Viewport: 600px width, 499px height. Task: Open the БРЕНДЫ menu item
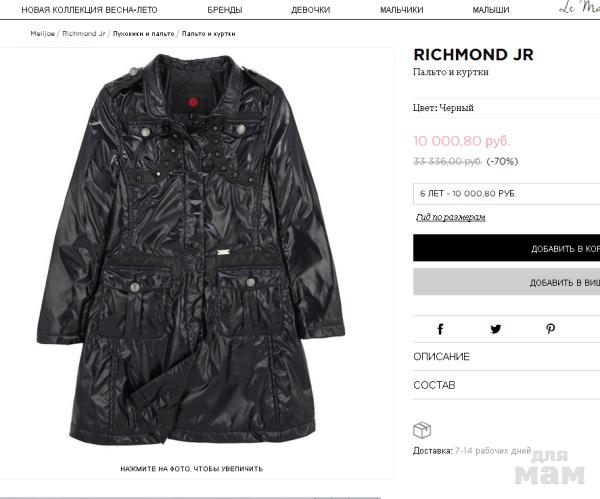click(225, 10)
